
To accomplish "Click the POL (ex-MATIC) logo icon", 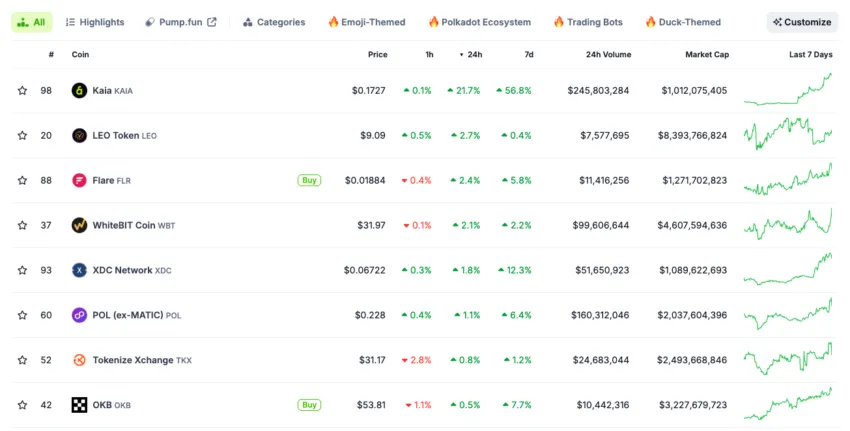I will pos(79,315).
